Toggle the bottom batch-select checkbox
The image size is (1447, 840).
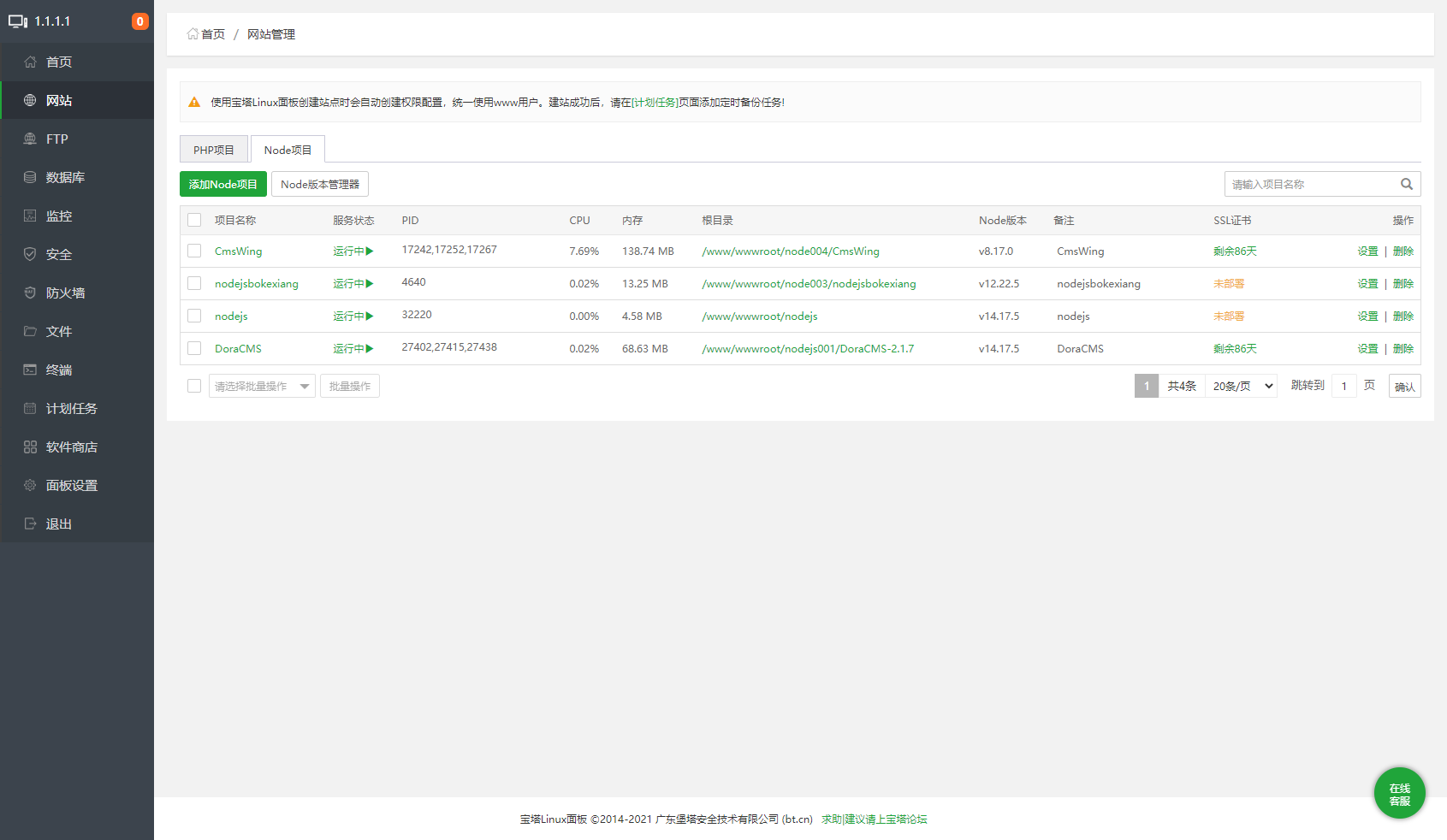194,386
